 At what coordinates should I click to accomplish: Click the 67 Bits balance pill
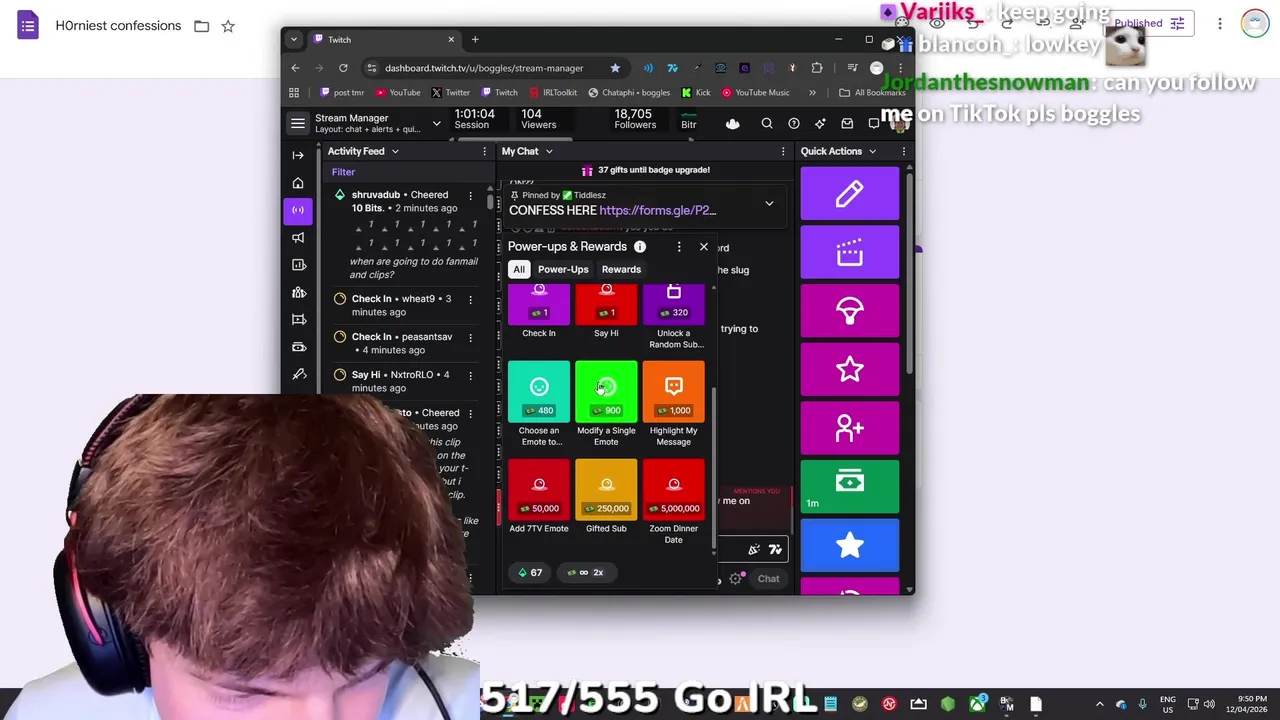click(x=530, y=573)
